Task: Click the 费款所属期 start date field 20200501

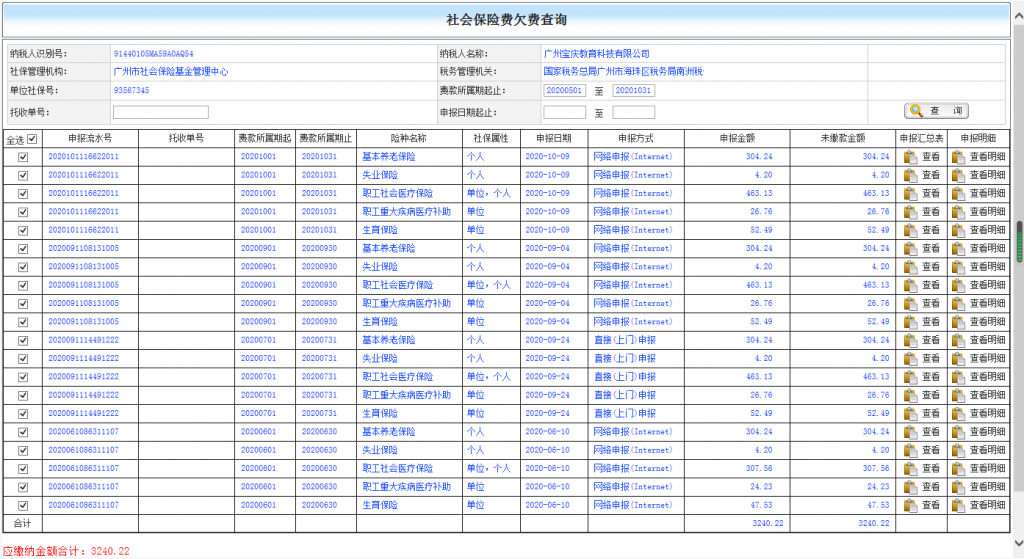Action: (564, 90)
